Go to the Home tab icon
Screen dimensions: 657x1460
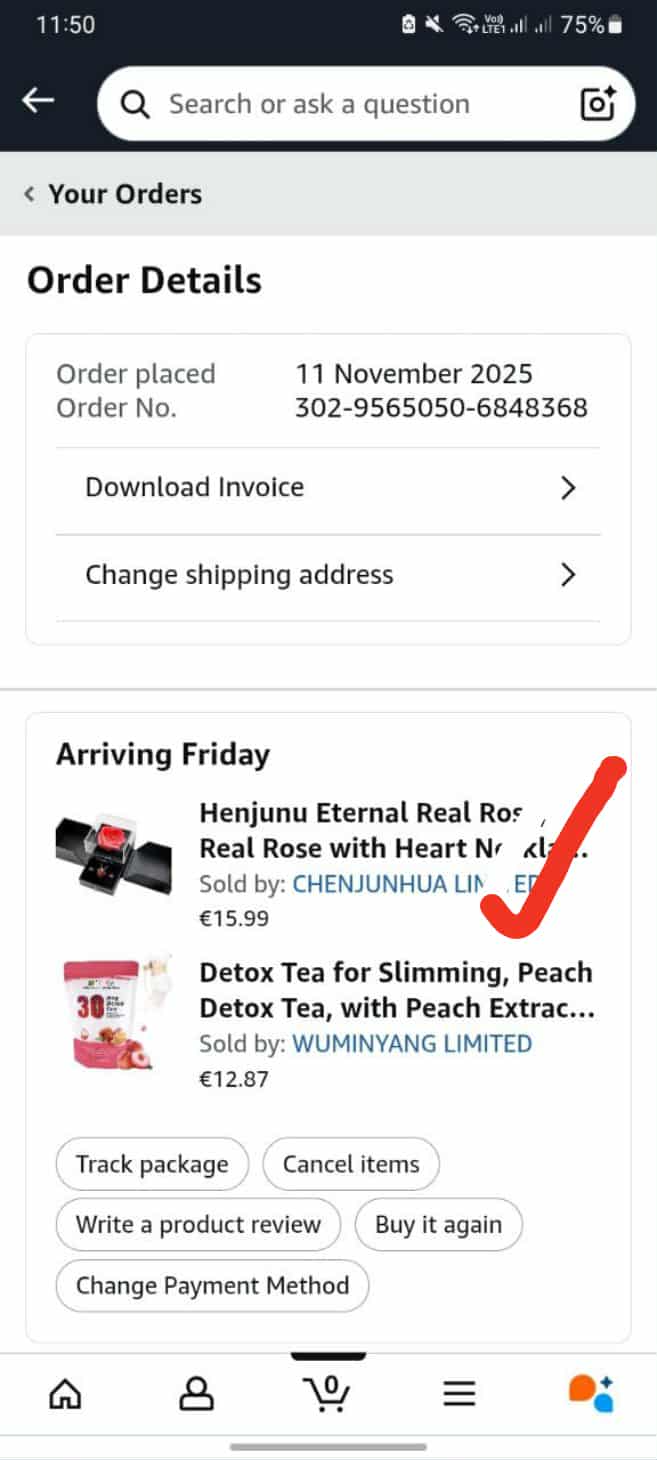(65, 1392)
